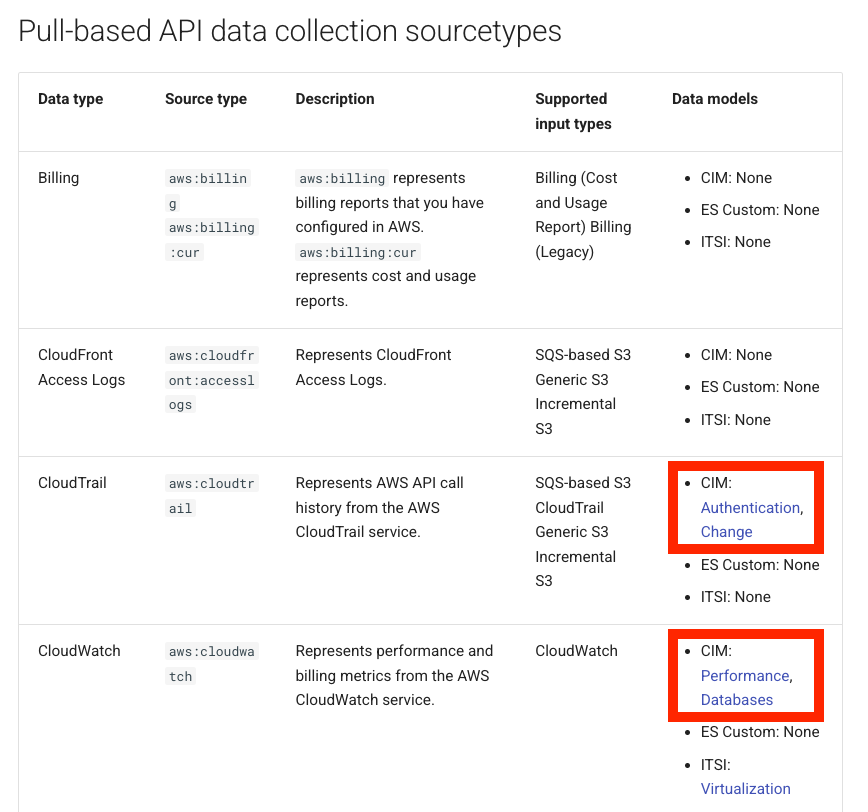Open the Virtualization ITSI link

(x=746, y=789)
